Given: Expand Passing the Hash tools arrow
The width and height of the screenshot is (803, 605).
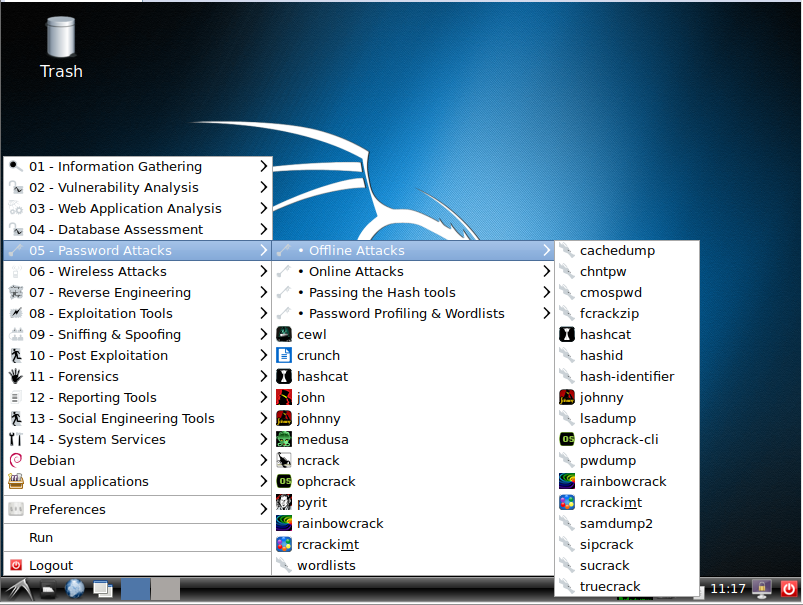Looking at the screenshot, I should [x=546, y=293].
